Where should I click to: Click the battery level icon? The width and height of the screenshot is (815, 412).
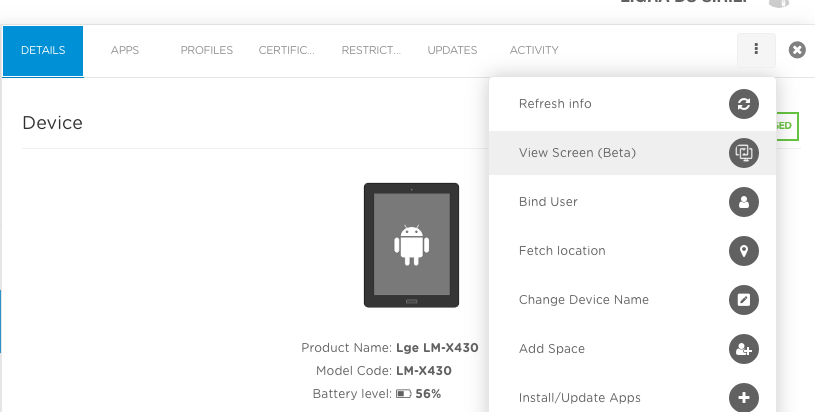tap(403, 394)
